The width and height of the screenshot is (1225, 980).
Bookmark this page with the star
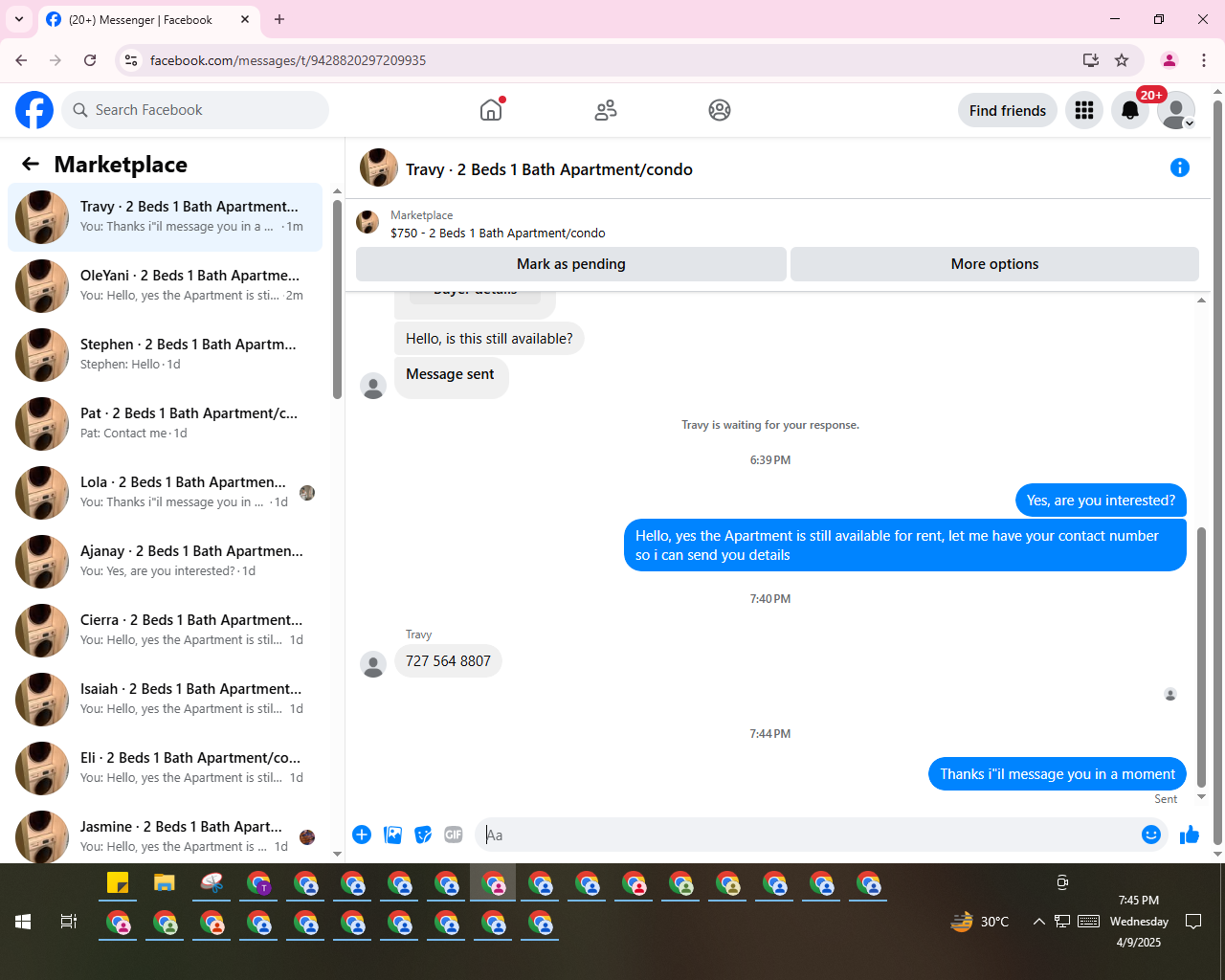pyautogui.click(x=1122, y=60)
